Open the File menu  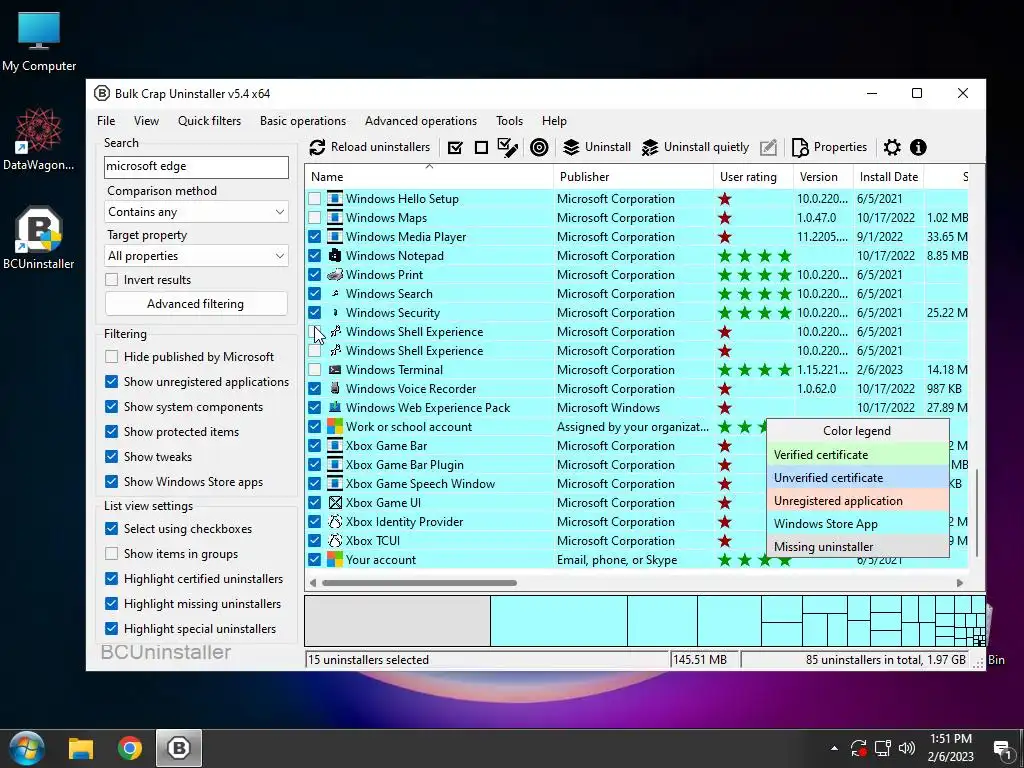(106, 121)
